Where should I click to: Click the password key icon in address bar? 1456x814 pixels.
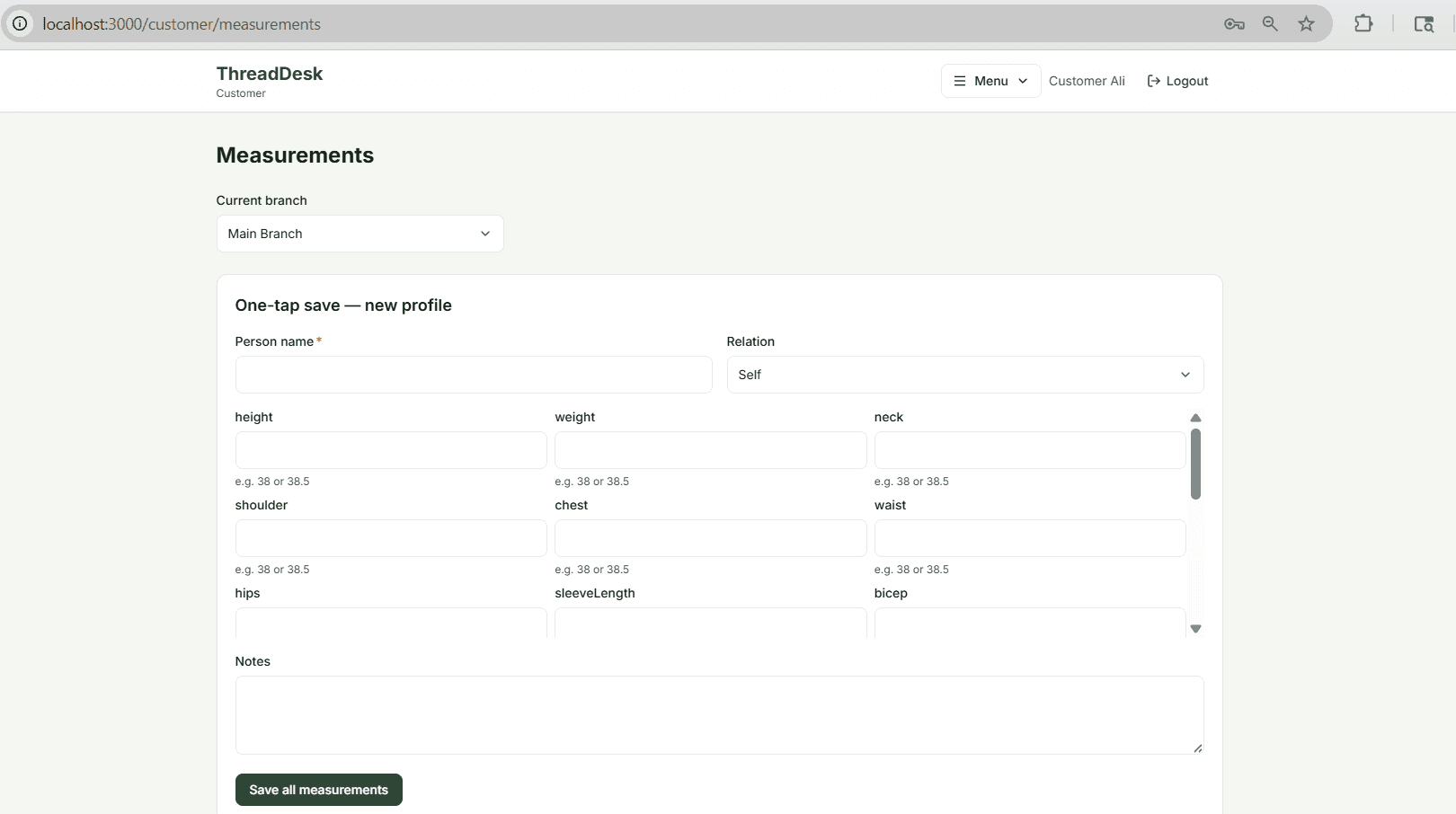(x=1234, y=24)
